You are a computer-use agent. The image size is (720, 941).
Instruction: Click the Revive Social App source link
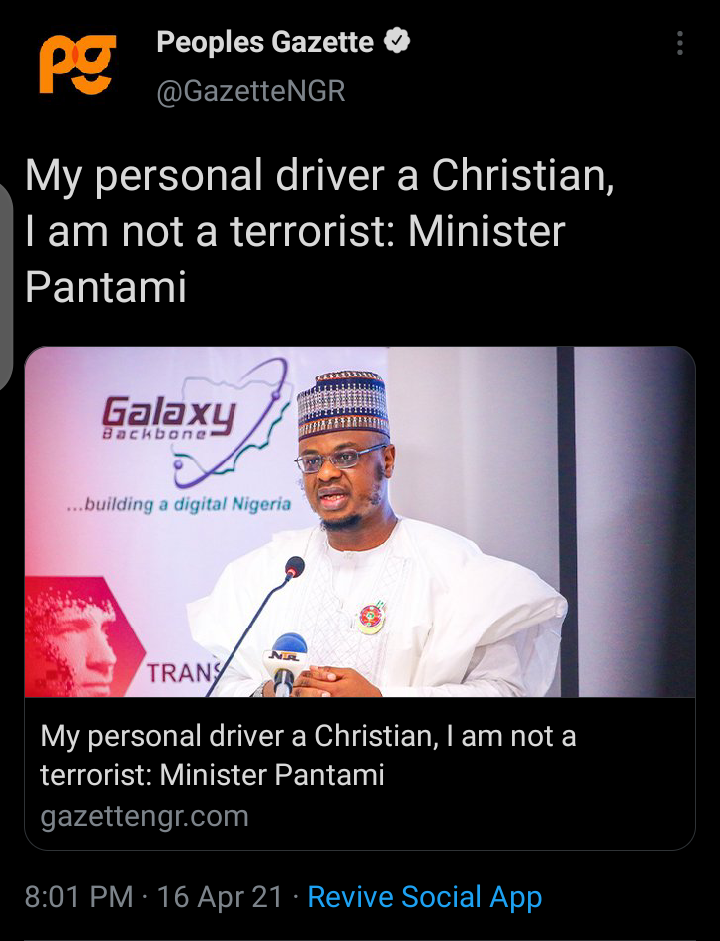point(425,897)
